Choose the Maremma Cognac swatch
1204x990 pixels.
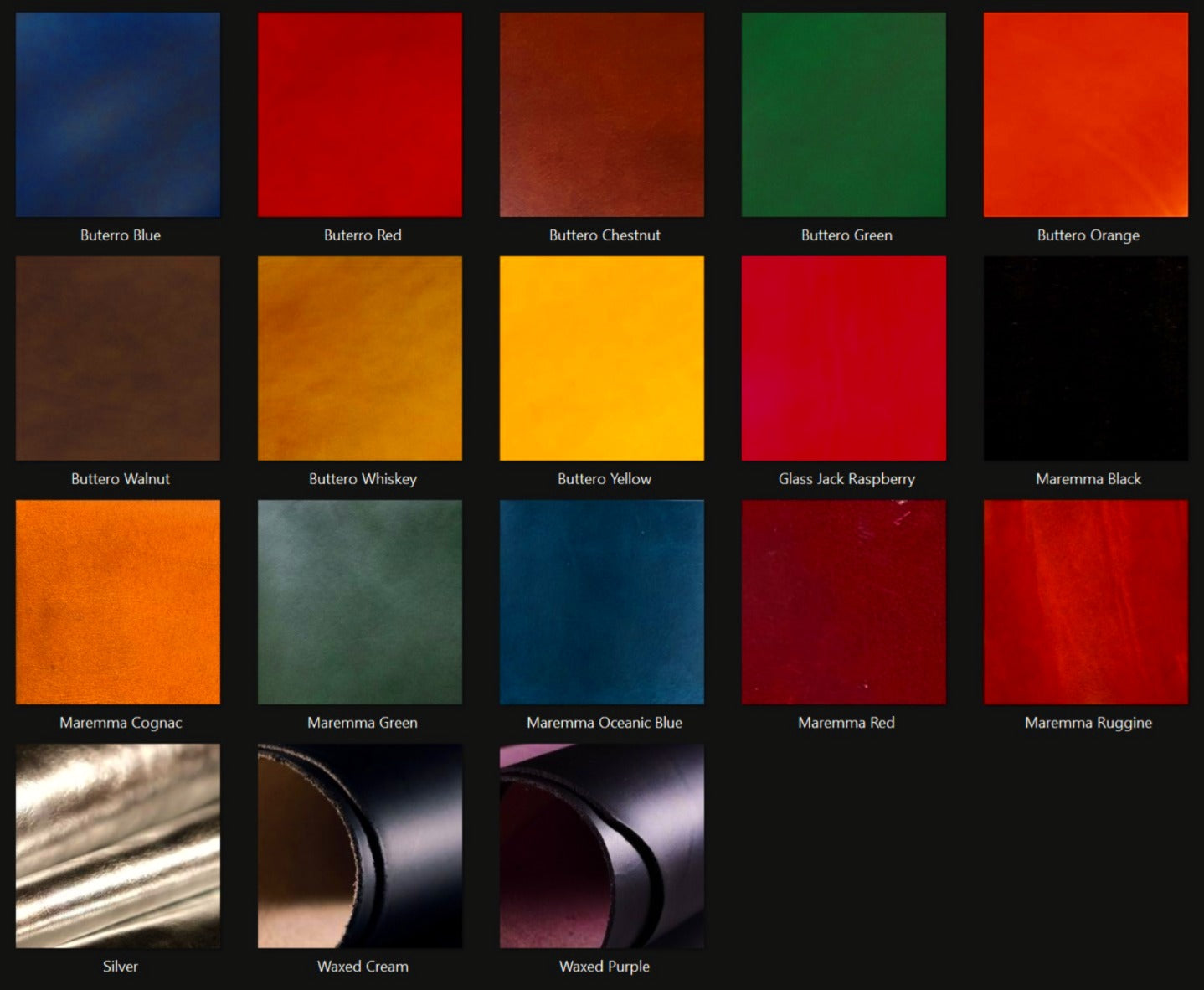118,602
